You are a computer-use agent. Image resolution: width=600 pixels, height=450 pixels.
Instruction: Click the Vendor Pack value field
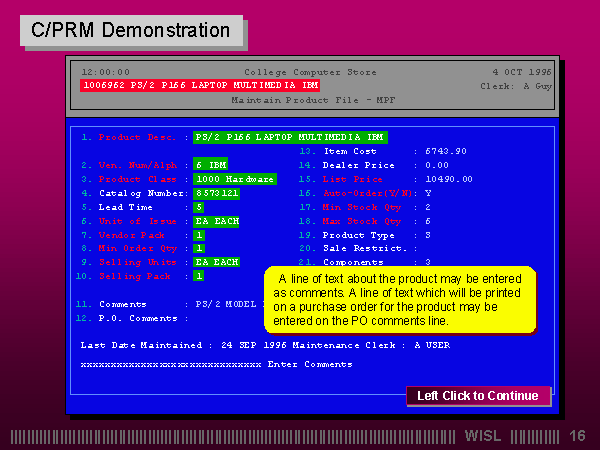[x=199, y=234]
